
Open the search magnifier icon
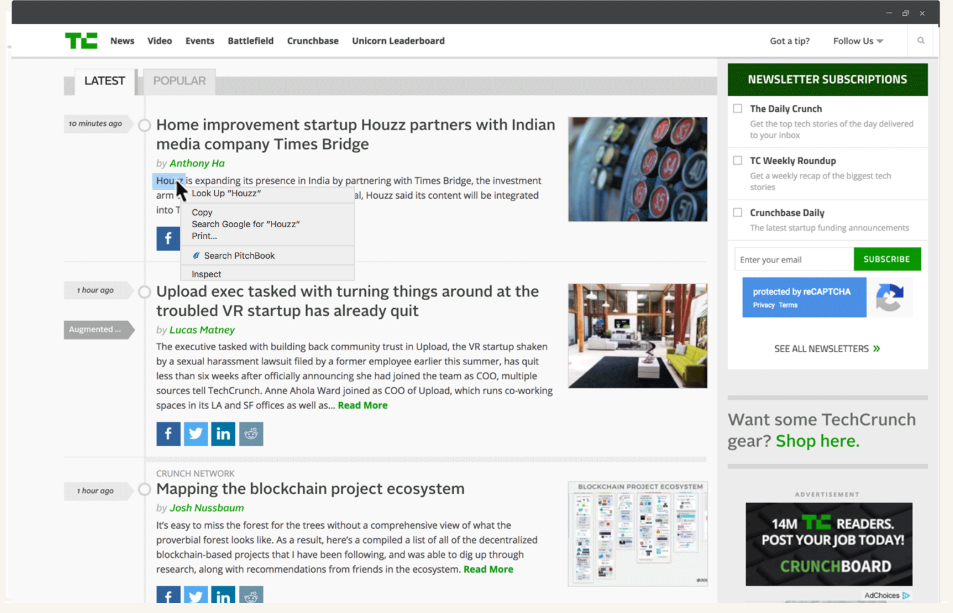coord(921,41)
